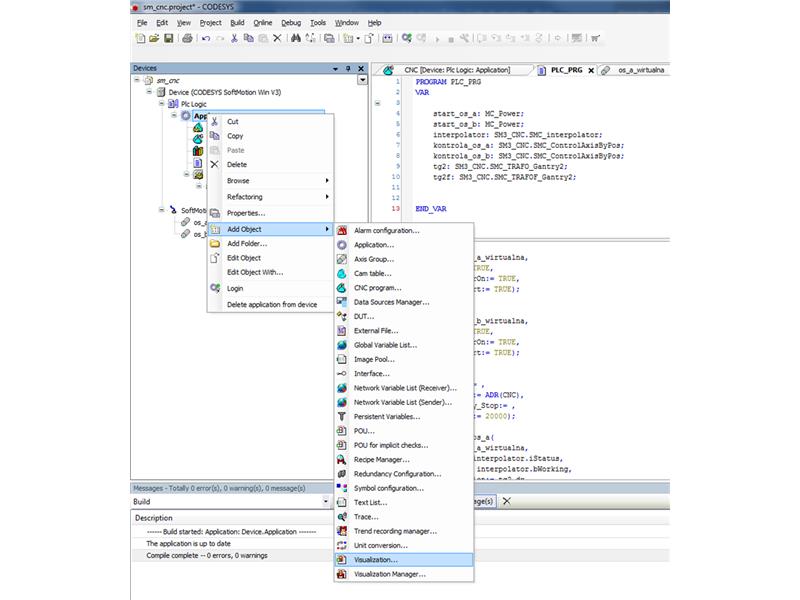The height and width of the screenshot is (600, 800).
Task: Click the scissors Cut icon in the toolbar
Action: (234, 38)
